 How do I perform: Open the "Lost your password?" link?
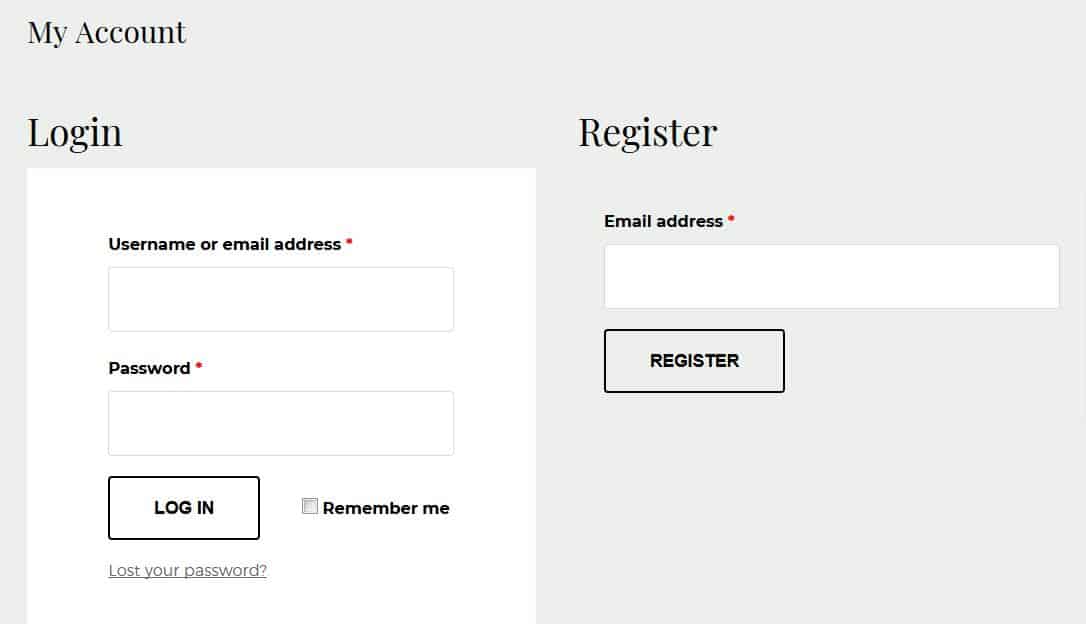[x=187, y=570]
